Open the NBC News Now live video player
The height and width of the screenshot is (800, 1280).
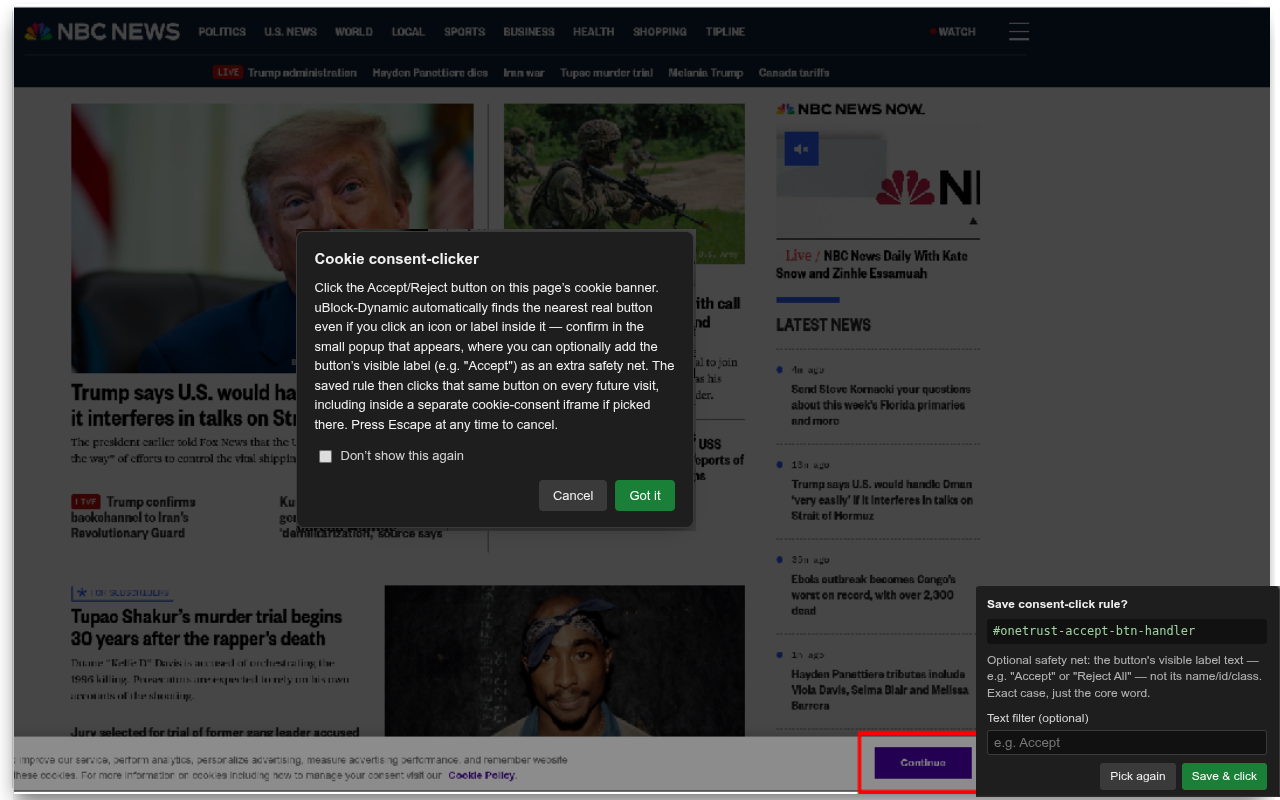coord(878,180)
